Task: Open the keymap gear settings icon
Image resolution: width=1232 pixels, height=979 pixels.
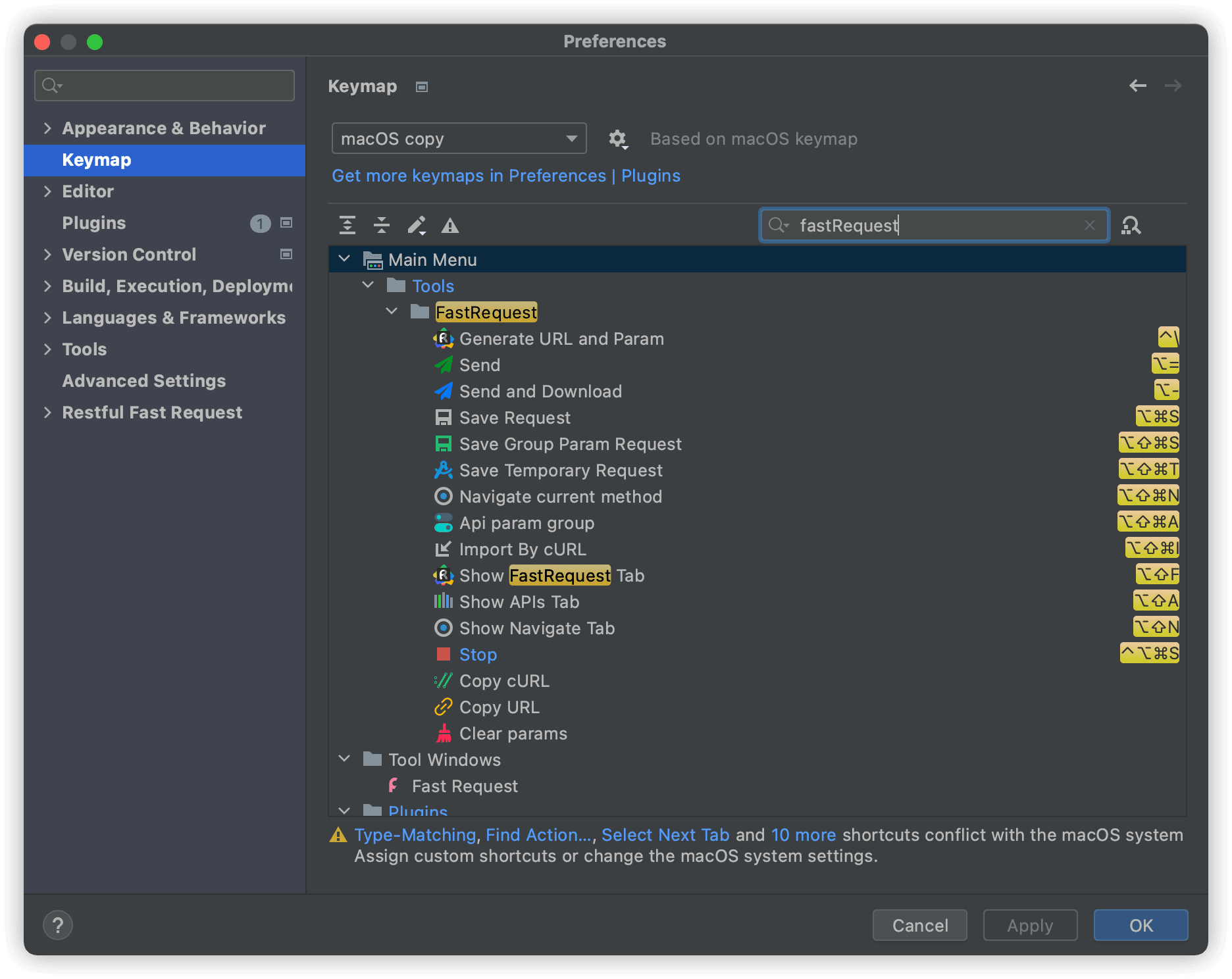Action: coord(617,139)
